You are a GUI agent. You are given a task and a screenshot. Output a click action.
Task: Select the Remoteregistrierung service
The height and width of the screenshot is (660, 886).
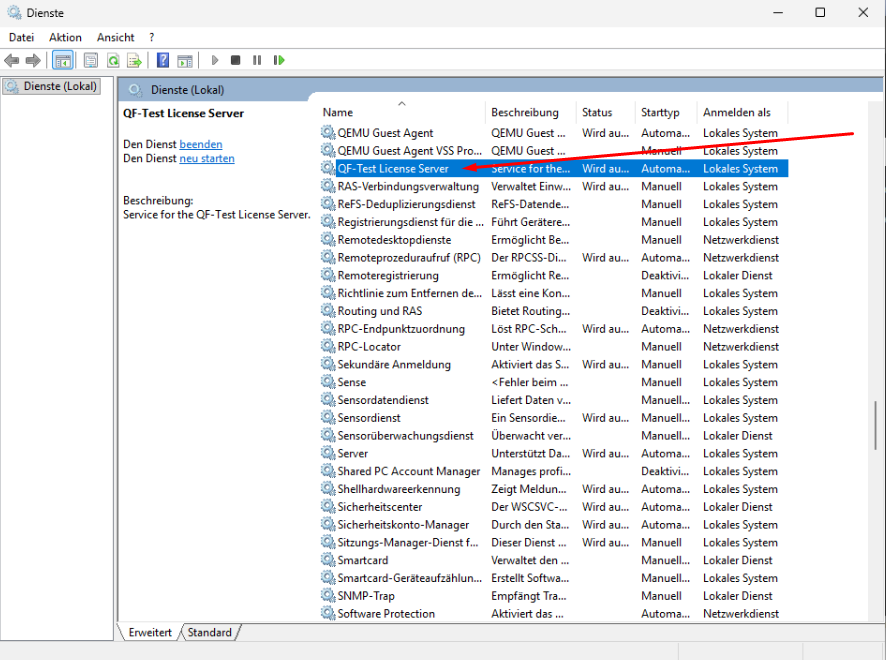click(x=388, y=275)
